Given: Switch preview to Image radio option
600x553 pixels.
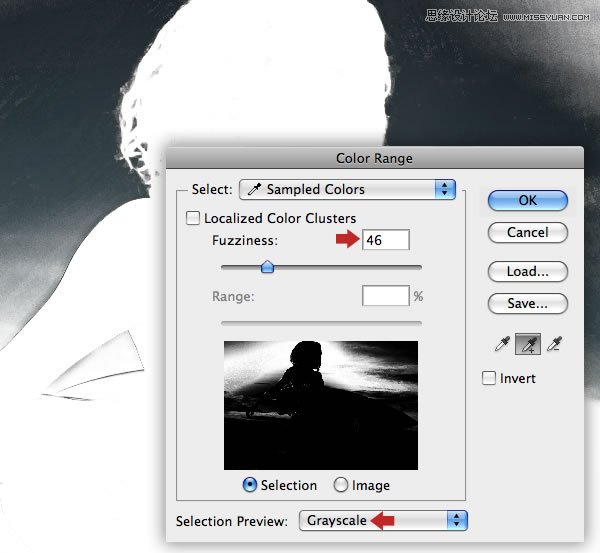Looking at the screenshot, I should tap(341, 485).
